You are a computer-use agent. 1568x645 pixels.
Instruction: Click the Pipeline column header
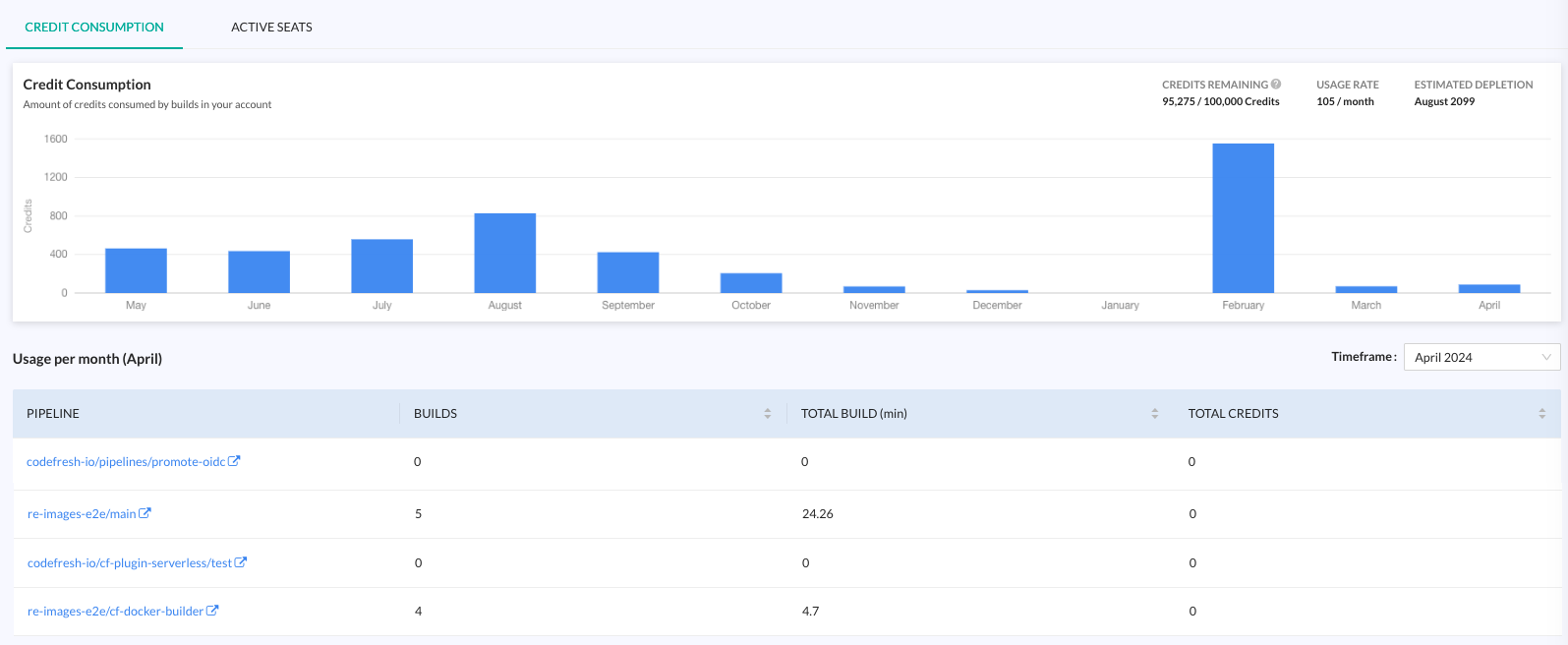pyautogui.click(x=53, y=414)
